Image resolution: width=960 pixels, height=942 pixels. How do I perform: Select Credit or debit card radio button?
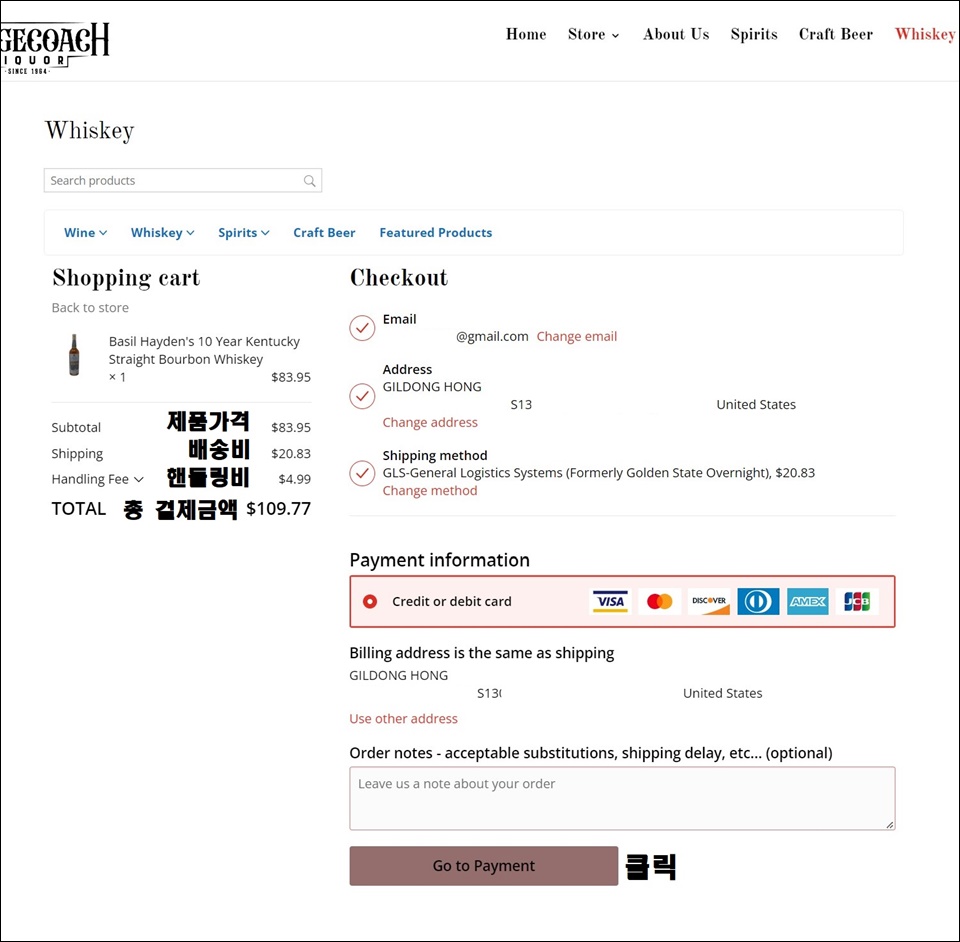tap(370, 602)
